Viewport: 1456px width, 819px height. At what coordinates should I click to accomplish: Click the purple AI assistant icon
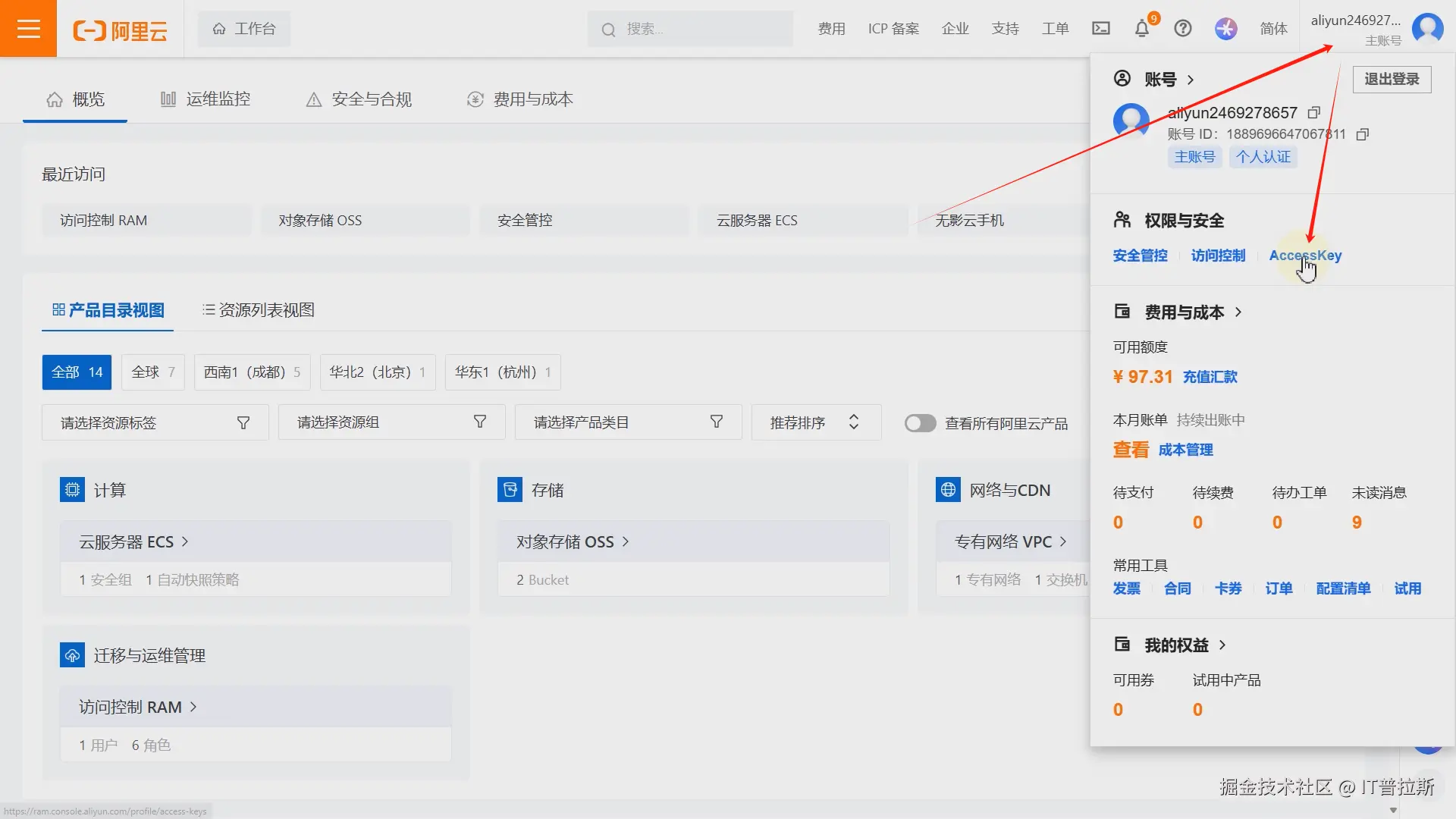tap(1225, 29)
